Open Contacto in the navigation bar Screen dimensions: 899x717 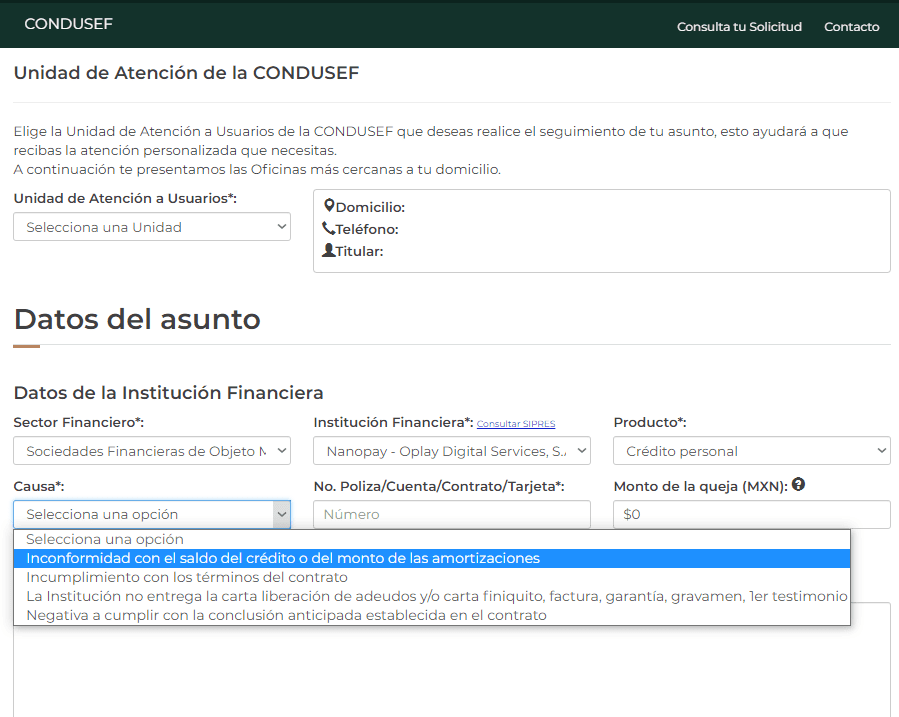(x=851, y=26)
